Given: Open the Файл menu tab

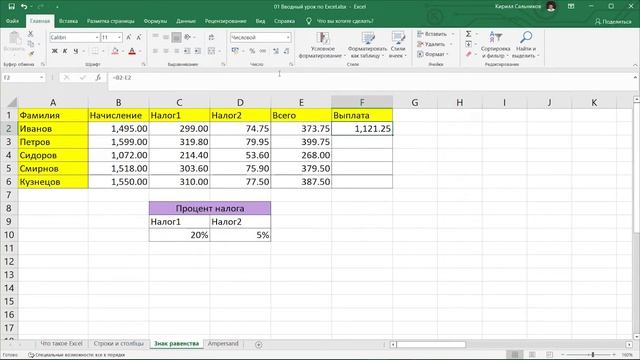Looking at the screenshot, I should pyautogui.click(x=12, y=21).
